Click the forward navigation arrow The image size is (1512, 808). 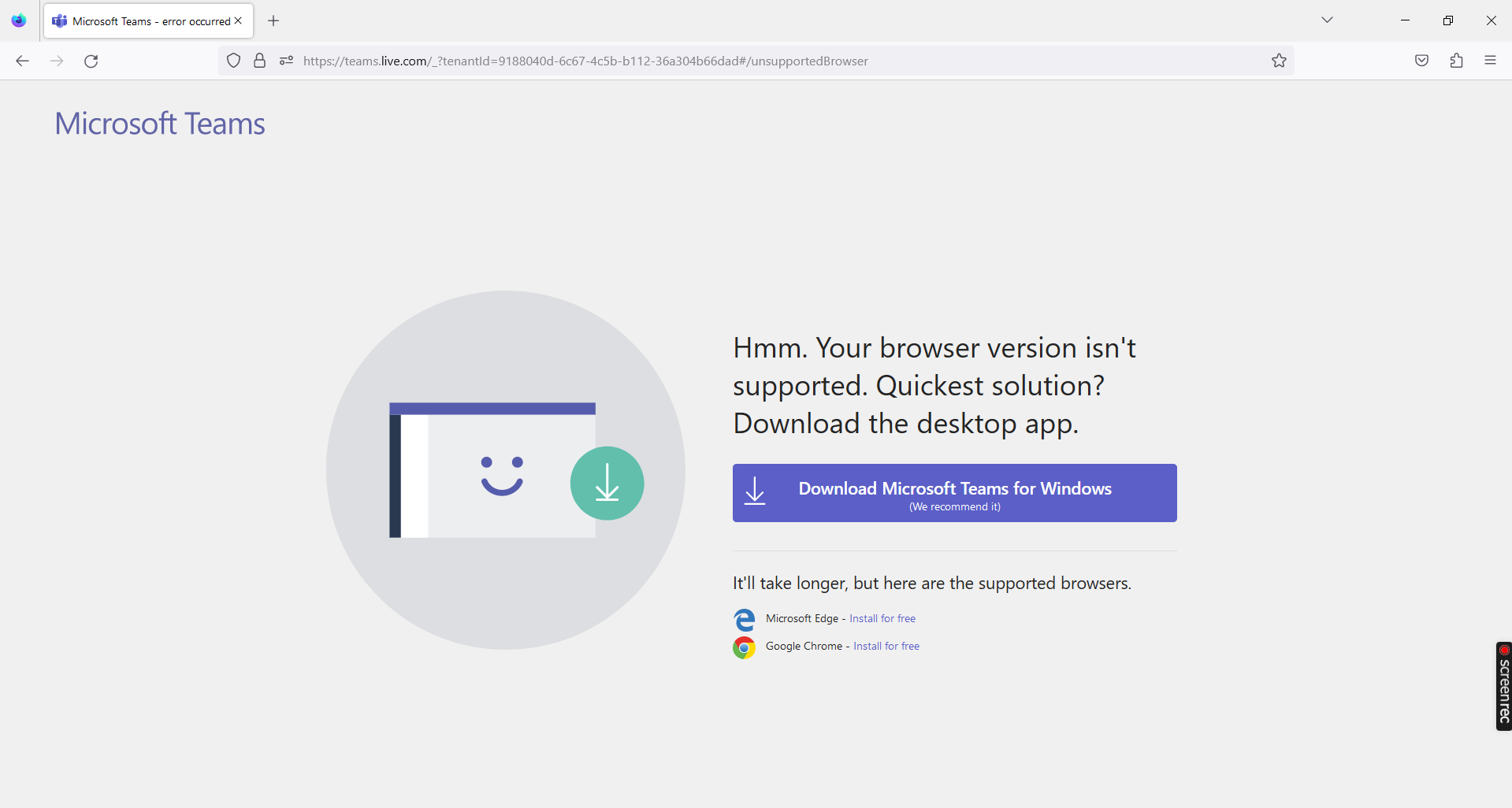[56, 61]
